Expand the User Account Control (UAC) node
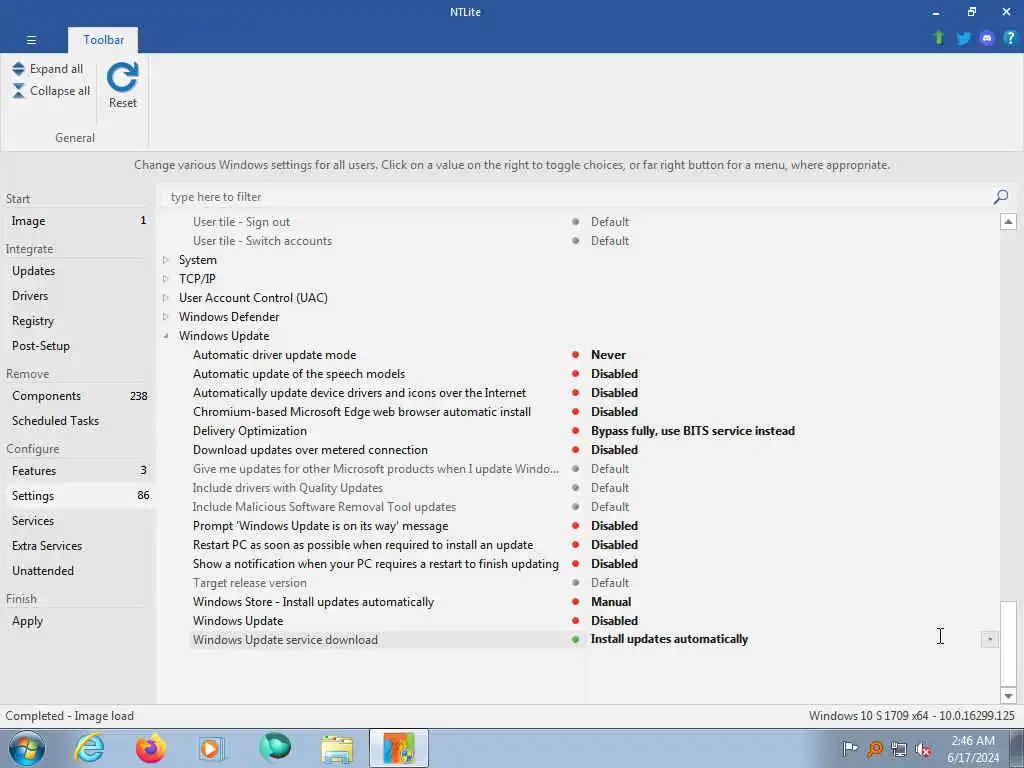 click(x=166, y=298)
